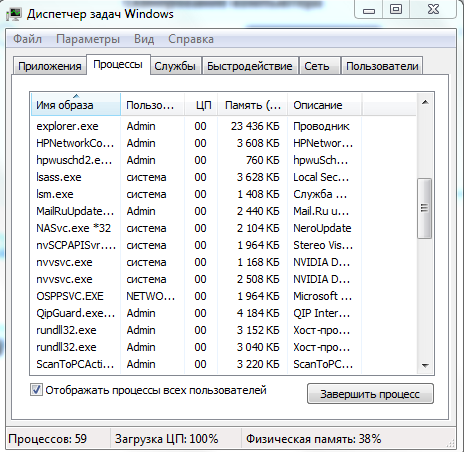Click the 23 436 КБ memory value

(255, 126)
